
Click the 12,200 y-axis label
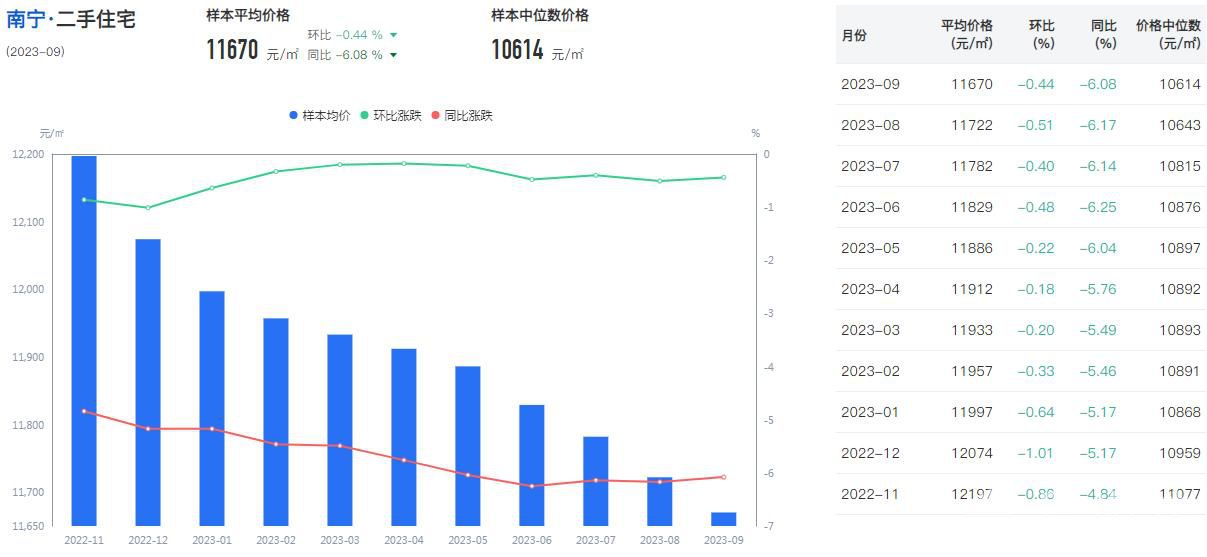(28, 154)
